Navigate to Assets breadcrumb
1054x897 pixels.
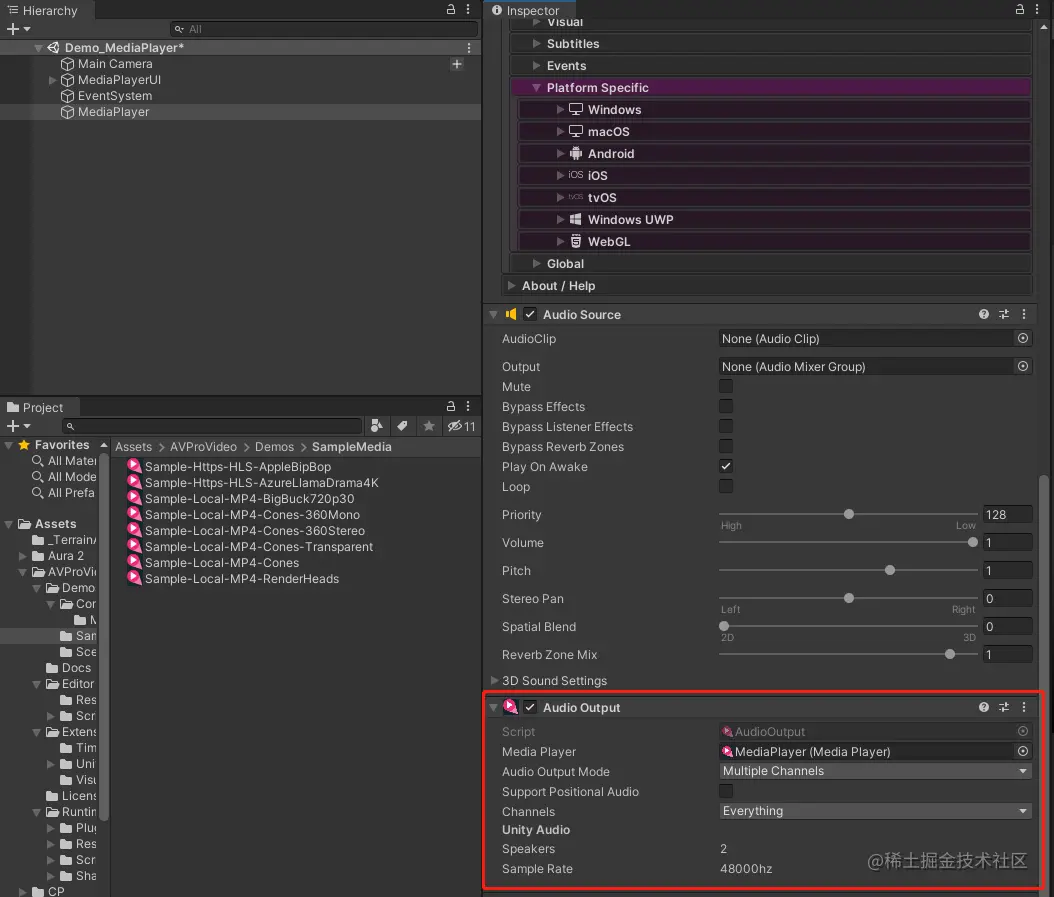pyautogui.click(x=133, y=446)
